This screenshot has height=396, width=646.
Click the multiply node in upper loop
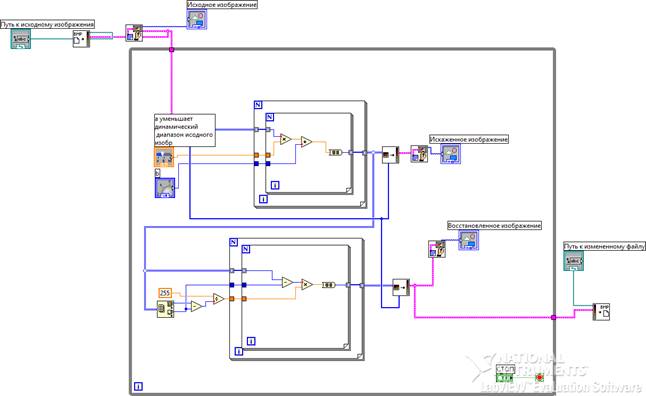pyautogui.click(x=285, y=139)
